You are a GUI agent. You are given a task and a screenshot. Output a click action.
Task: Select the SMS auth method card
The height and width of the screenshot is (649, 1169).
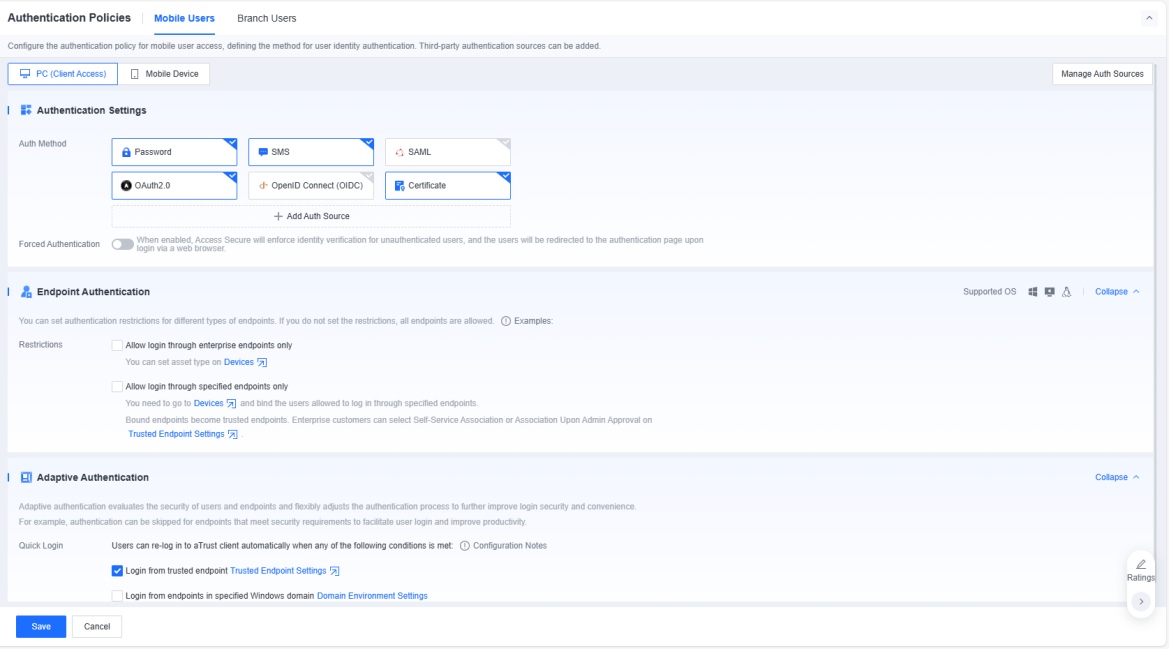point(311,152)
